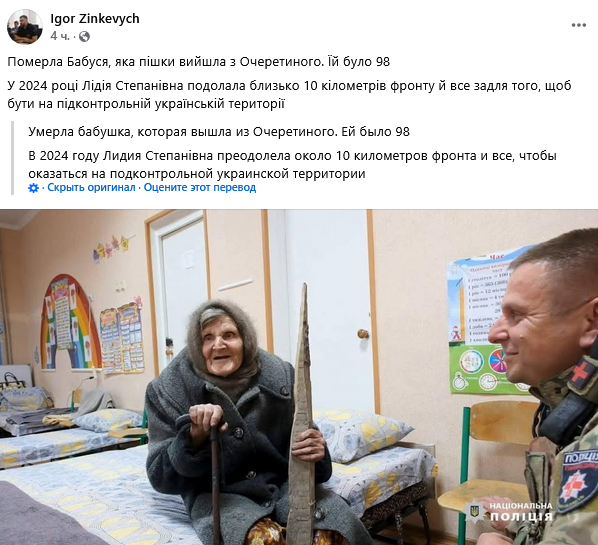Open the post options three-dot menu

(x=579, y=26)
